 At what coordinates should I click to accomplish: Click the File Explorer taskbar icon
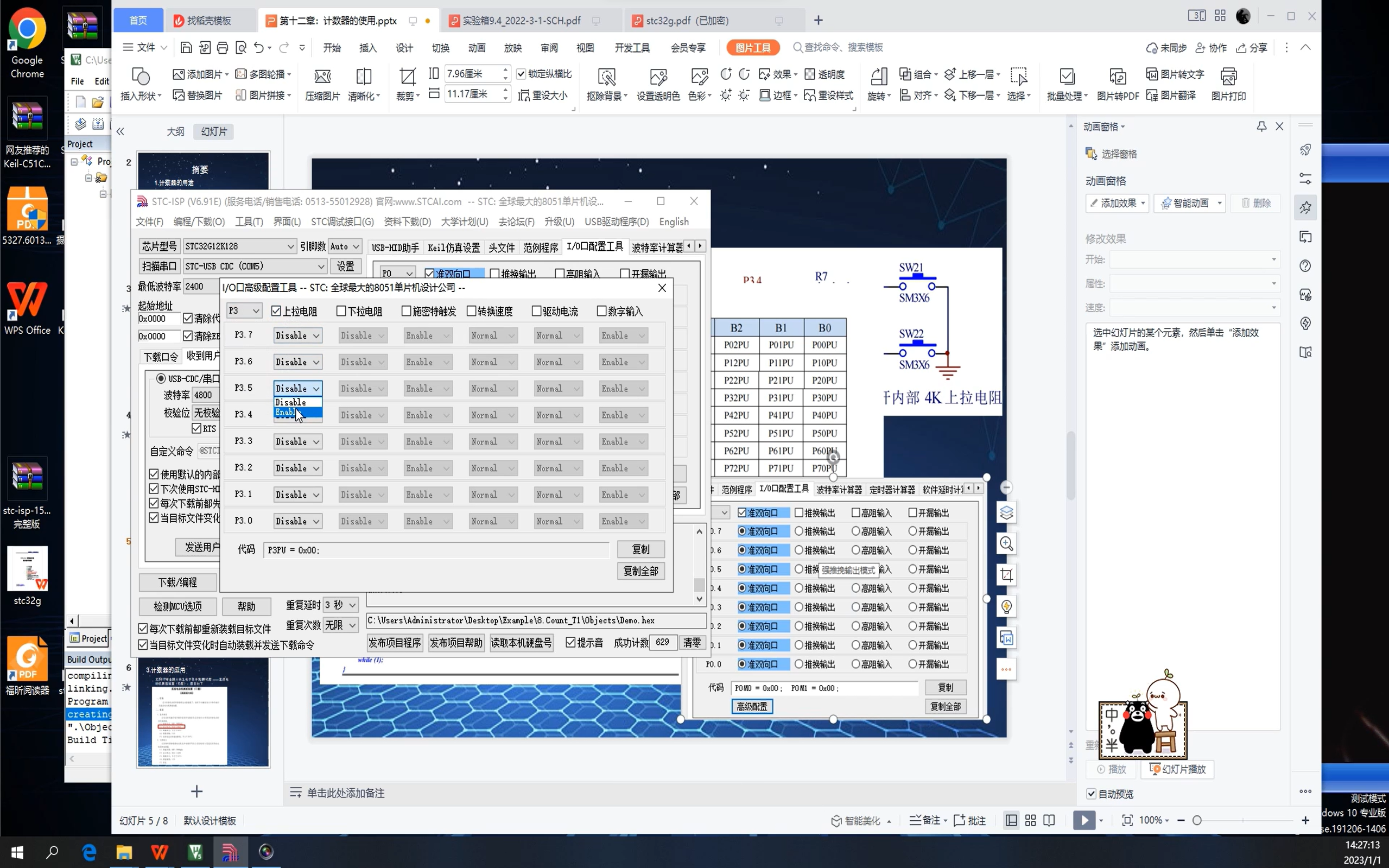pos(124,852)
